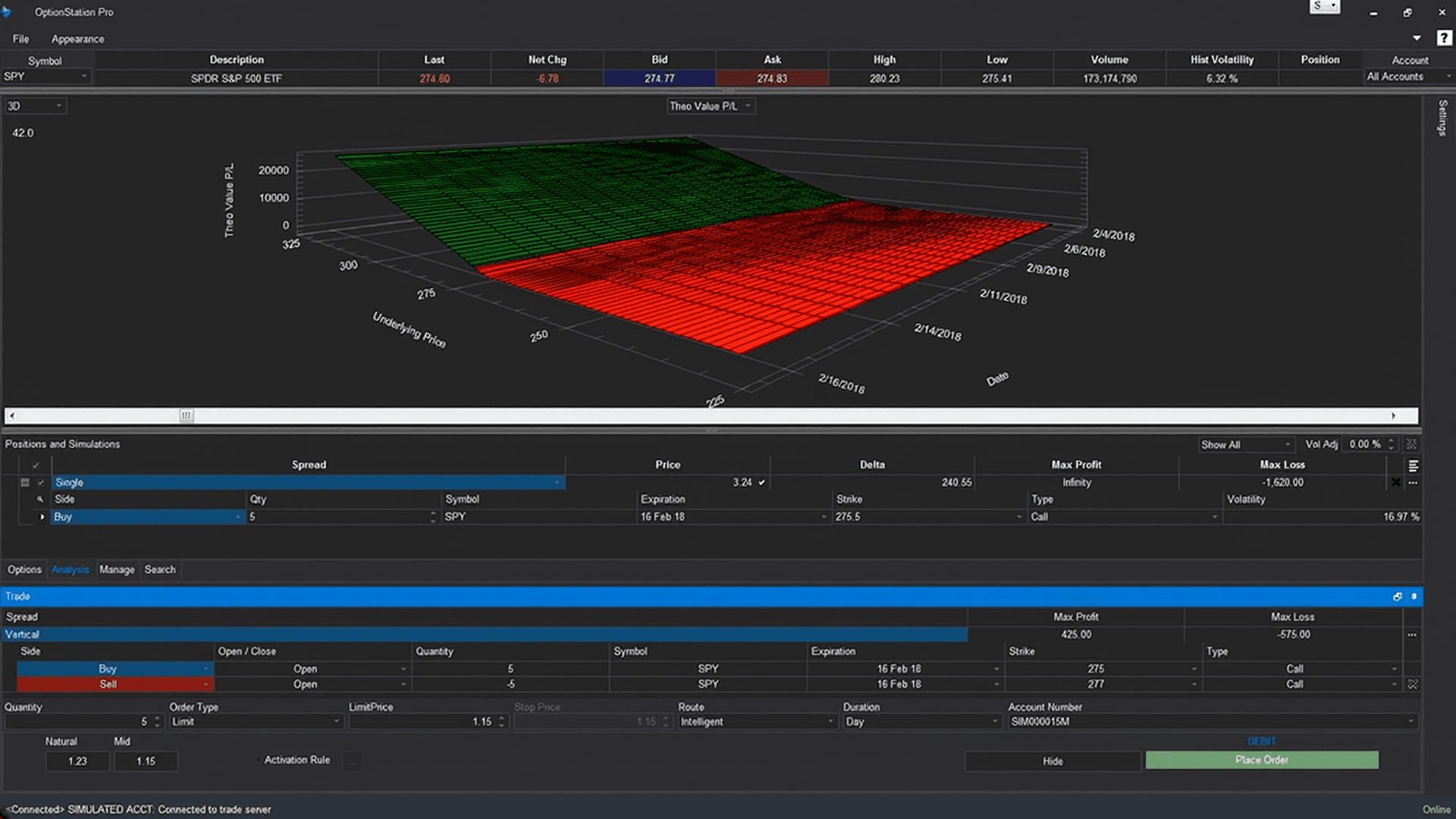Image resolution: width=1456 pixels, height=819 pixels.
Task: Click the Hide button
Action: pyautogui.click(x=1053, y=761)
